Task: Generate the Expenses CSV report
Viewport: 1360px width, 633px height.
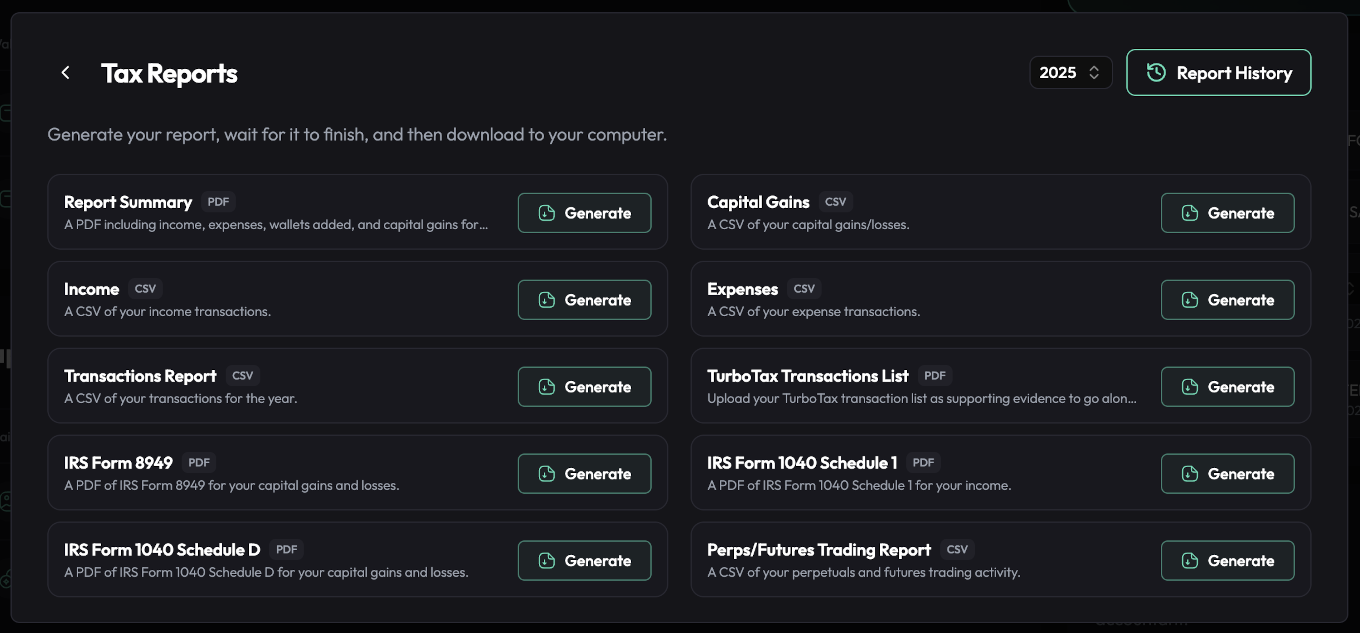Action: 1227,300
